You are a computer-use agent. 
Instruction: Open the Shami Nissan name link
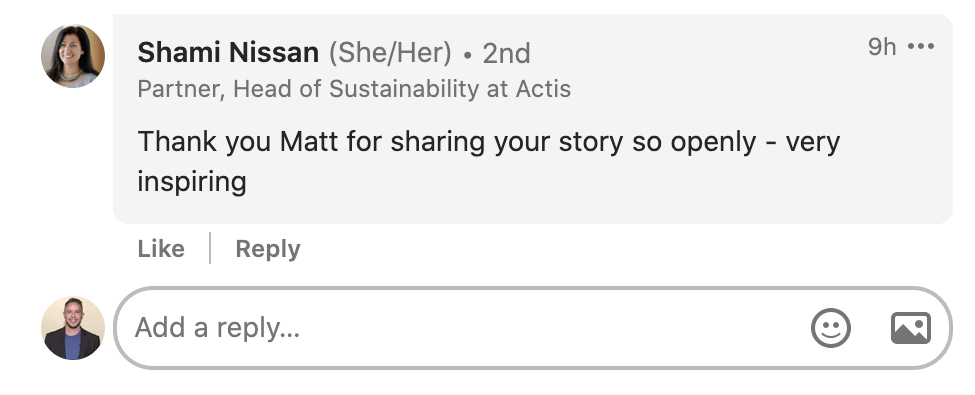tap(228, 52)
